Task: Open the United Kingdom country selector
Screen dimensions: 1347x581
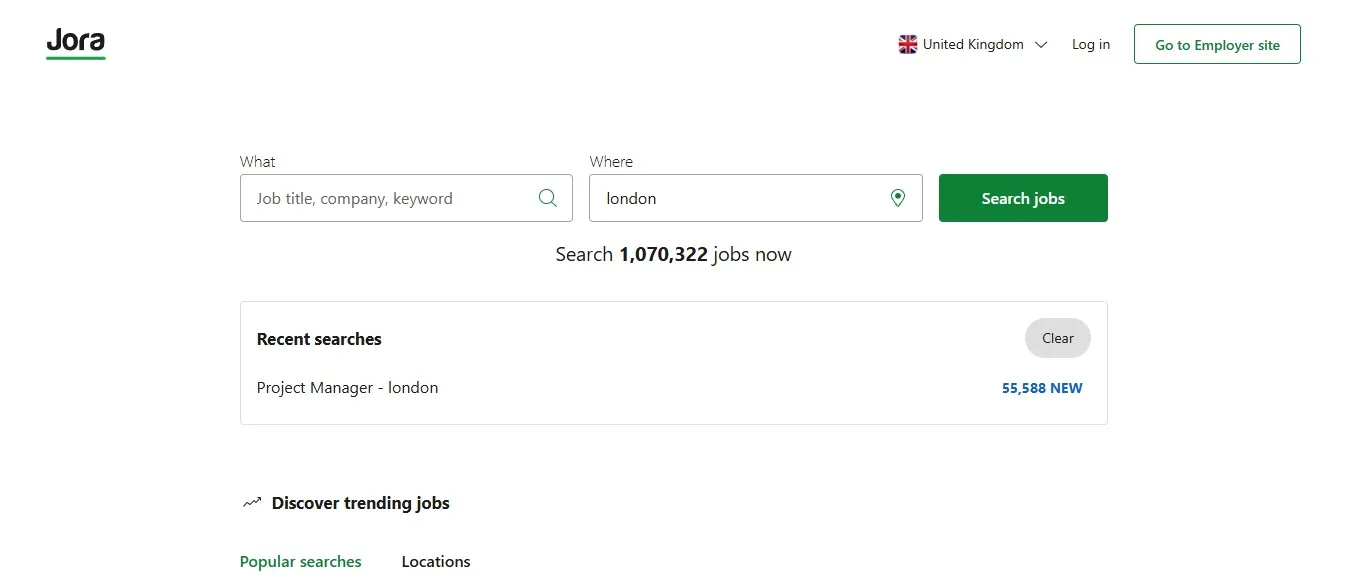Action: click(x=973, y=44)
